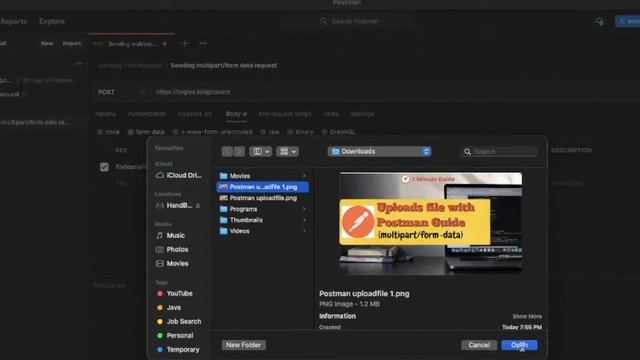Expand the Programs folder chevron
The image size is (640, 360).
point(304,209)
